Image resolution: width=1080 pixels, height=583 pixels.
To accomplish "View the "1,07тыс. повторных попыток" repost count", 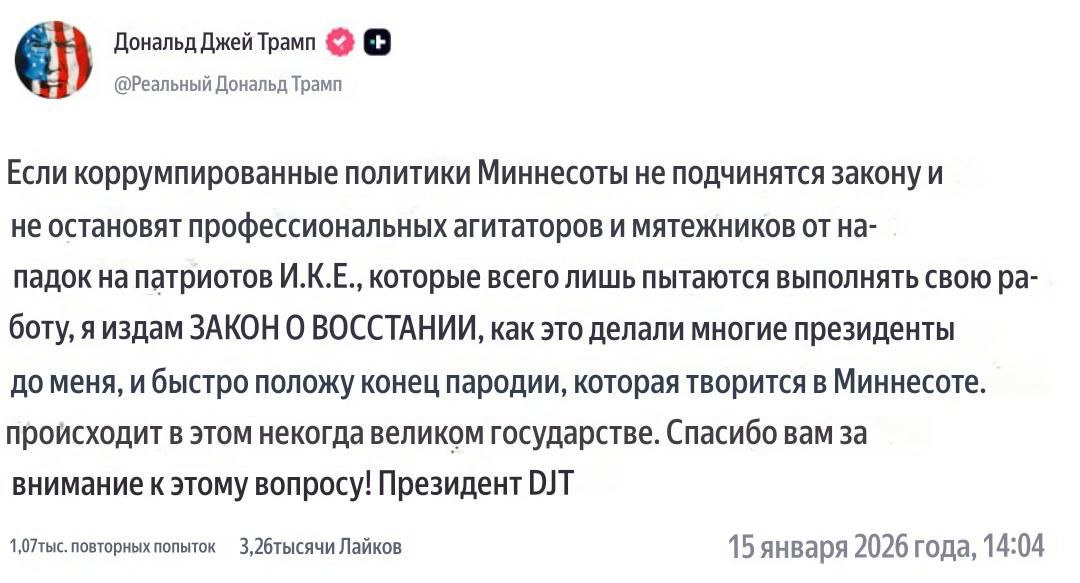I will pyautogui.click(x=112, y=546).
